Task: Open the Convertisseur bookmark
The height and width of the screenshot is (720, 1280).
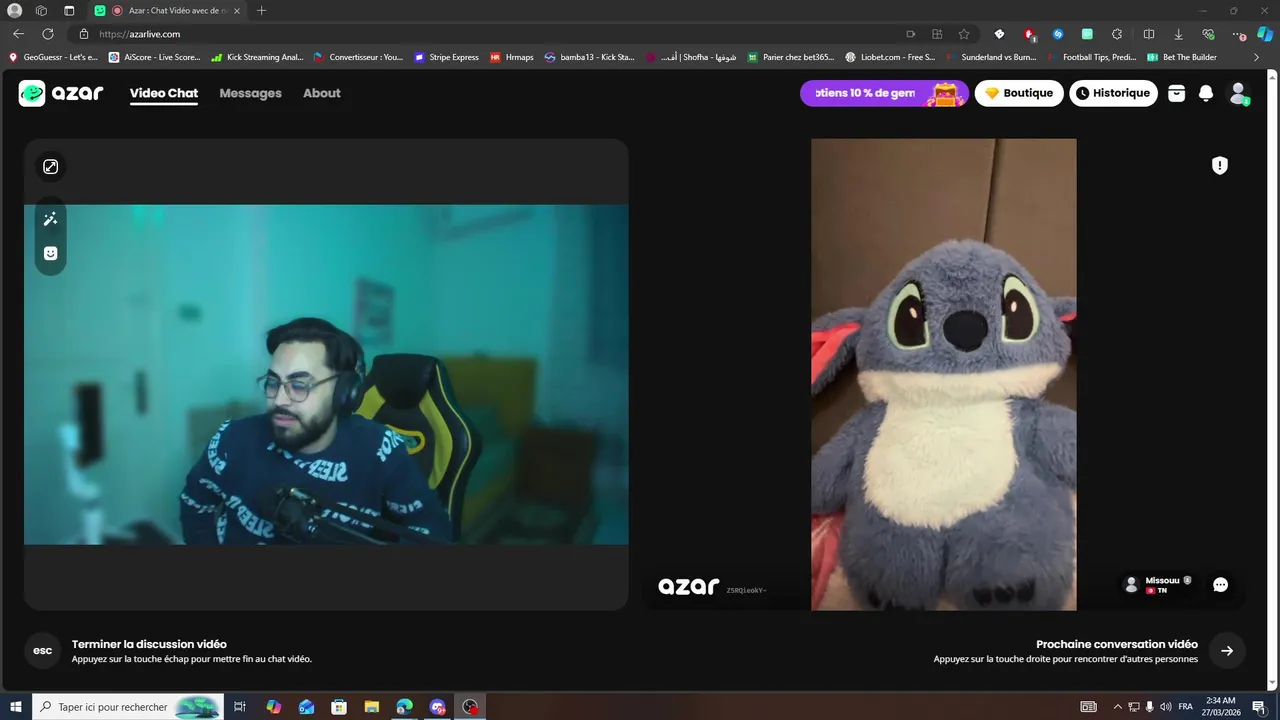Action: [358, 57]
